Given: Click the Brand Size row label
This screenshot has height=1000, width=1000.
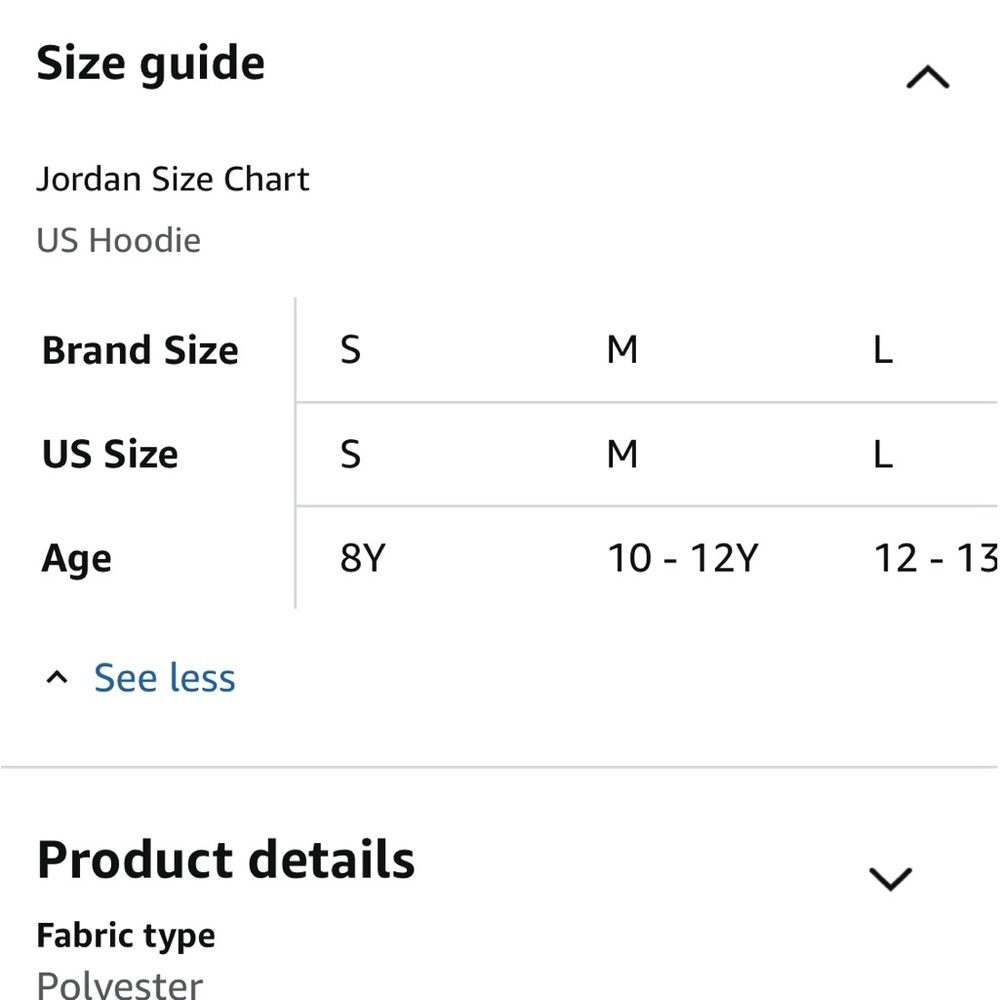Looking at the screenshot, I should coord(140,349).
